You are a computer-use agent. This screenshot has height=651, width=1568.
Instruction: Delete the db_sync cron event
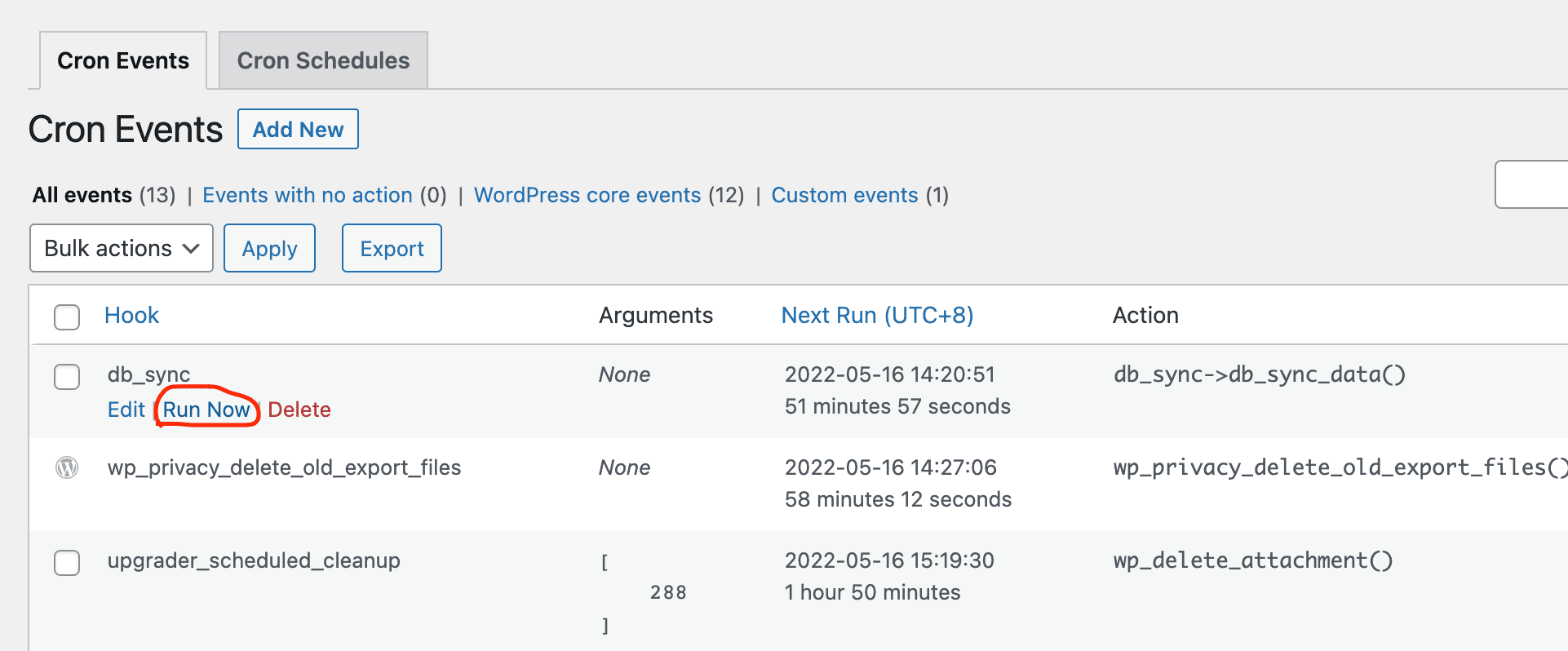(x=299, y=410)
